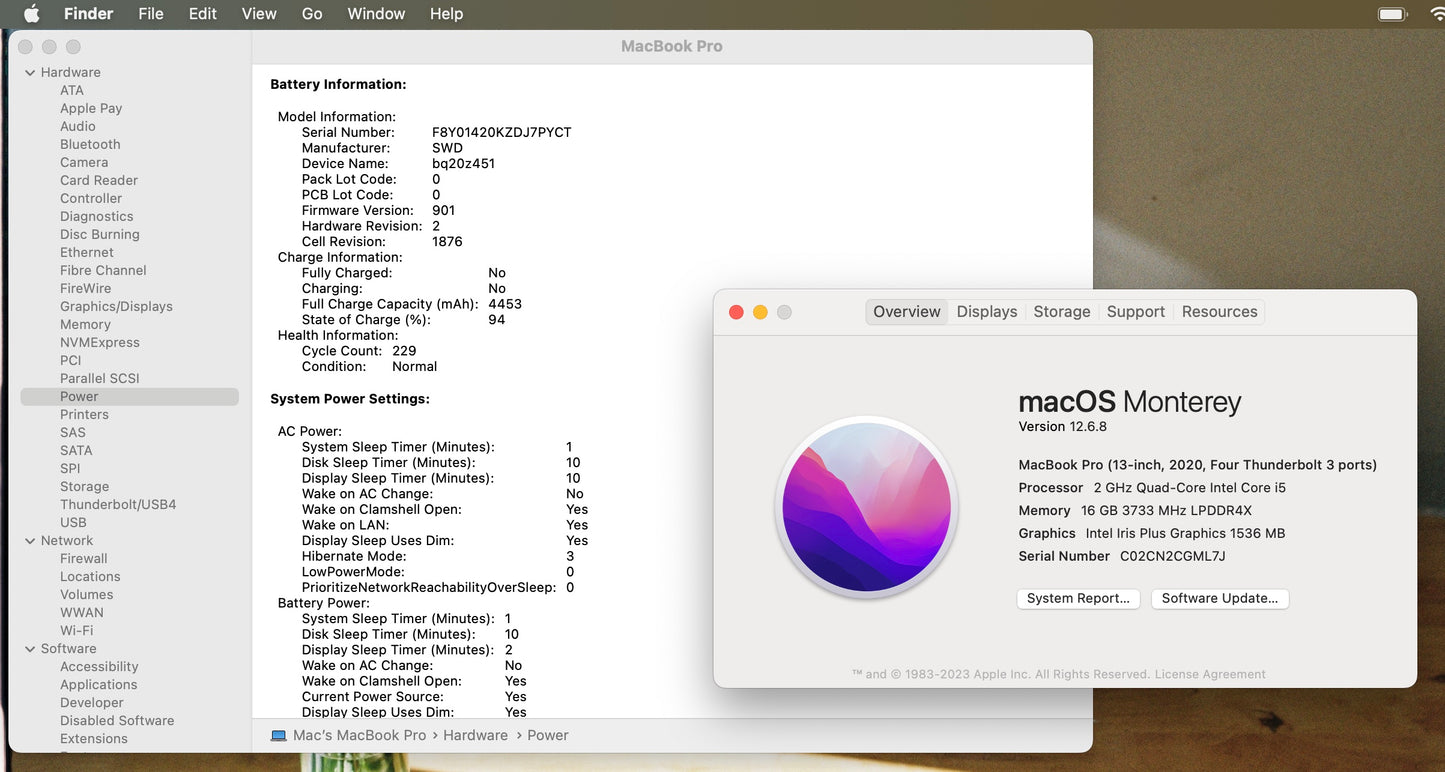This screenshot has width=1445, height=772.
Task: Select USB in the sidebar
Action: coord(73,522)
